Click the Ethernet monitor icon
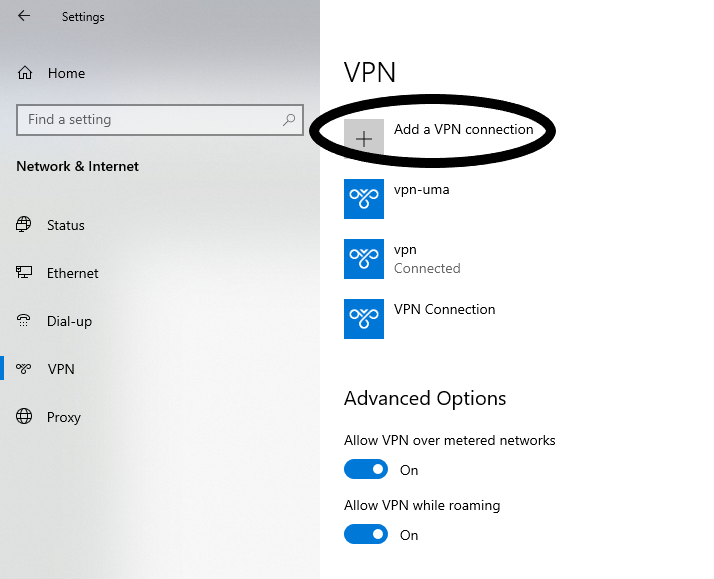 24,273
